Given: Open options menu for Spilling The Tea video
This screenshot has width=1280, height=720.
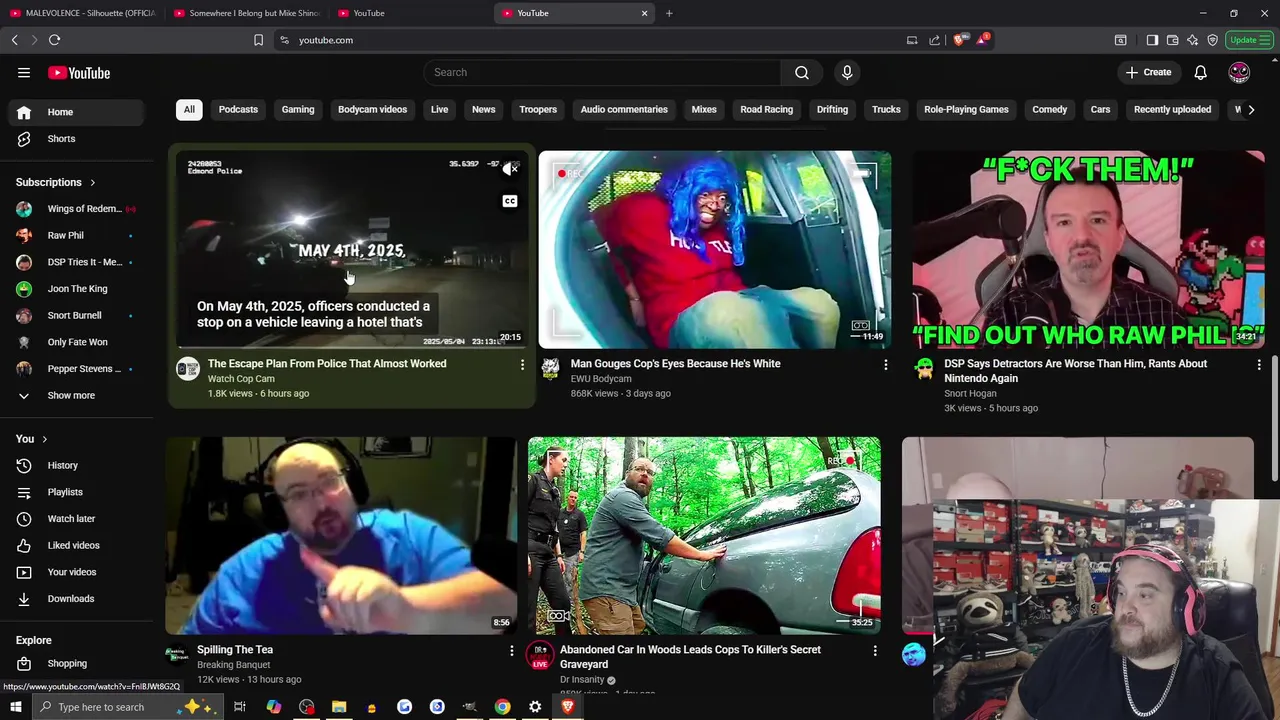Looking at the screenshot, I should point(511,651).
